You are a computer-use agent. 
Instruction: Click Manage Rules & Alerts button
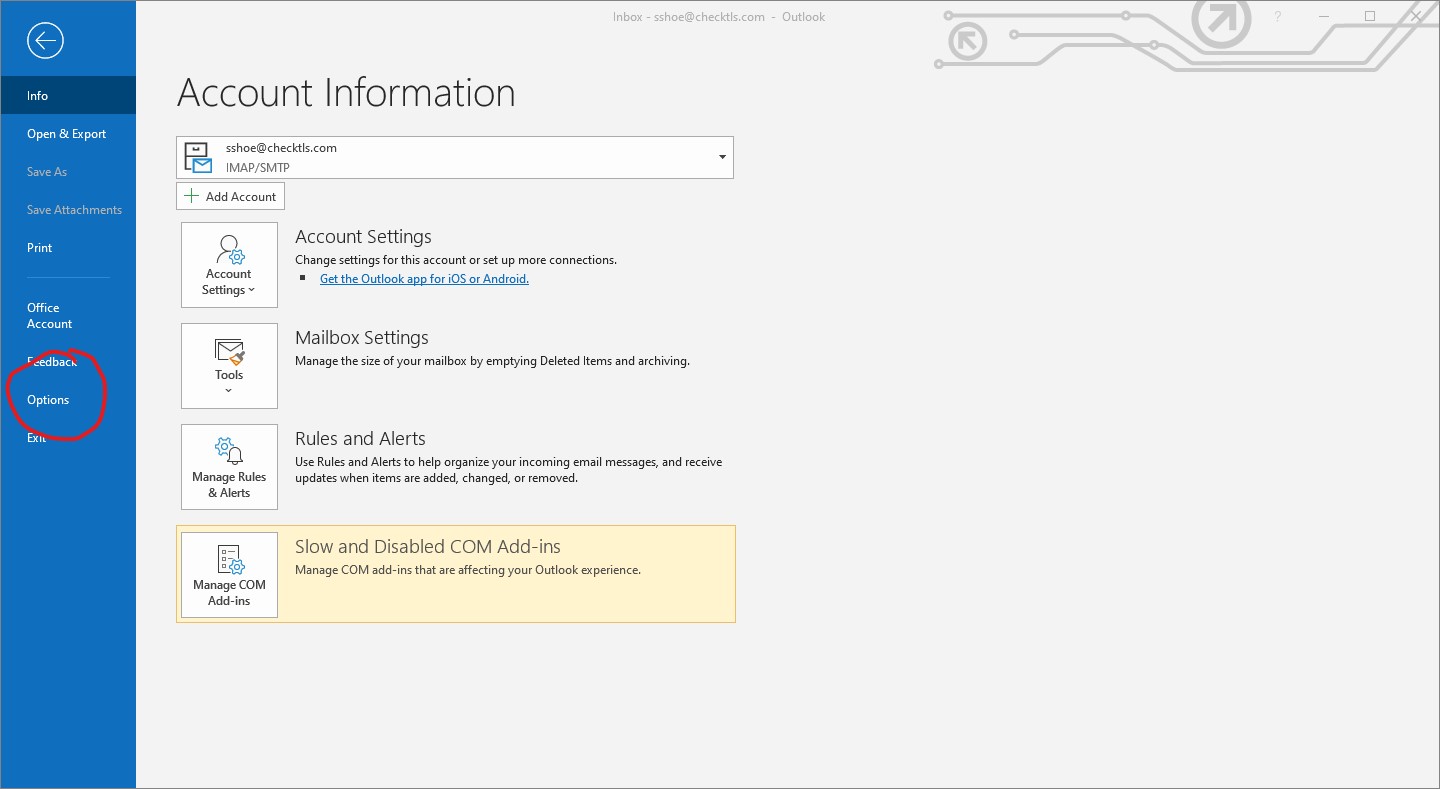point(229,466)
